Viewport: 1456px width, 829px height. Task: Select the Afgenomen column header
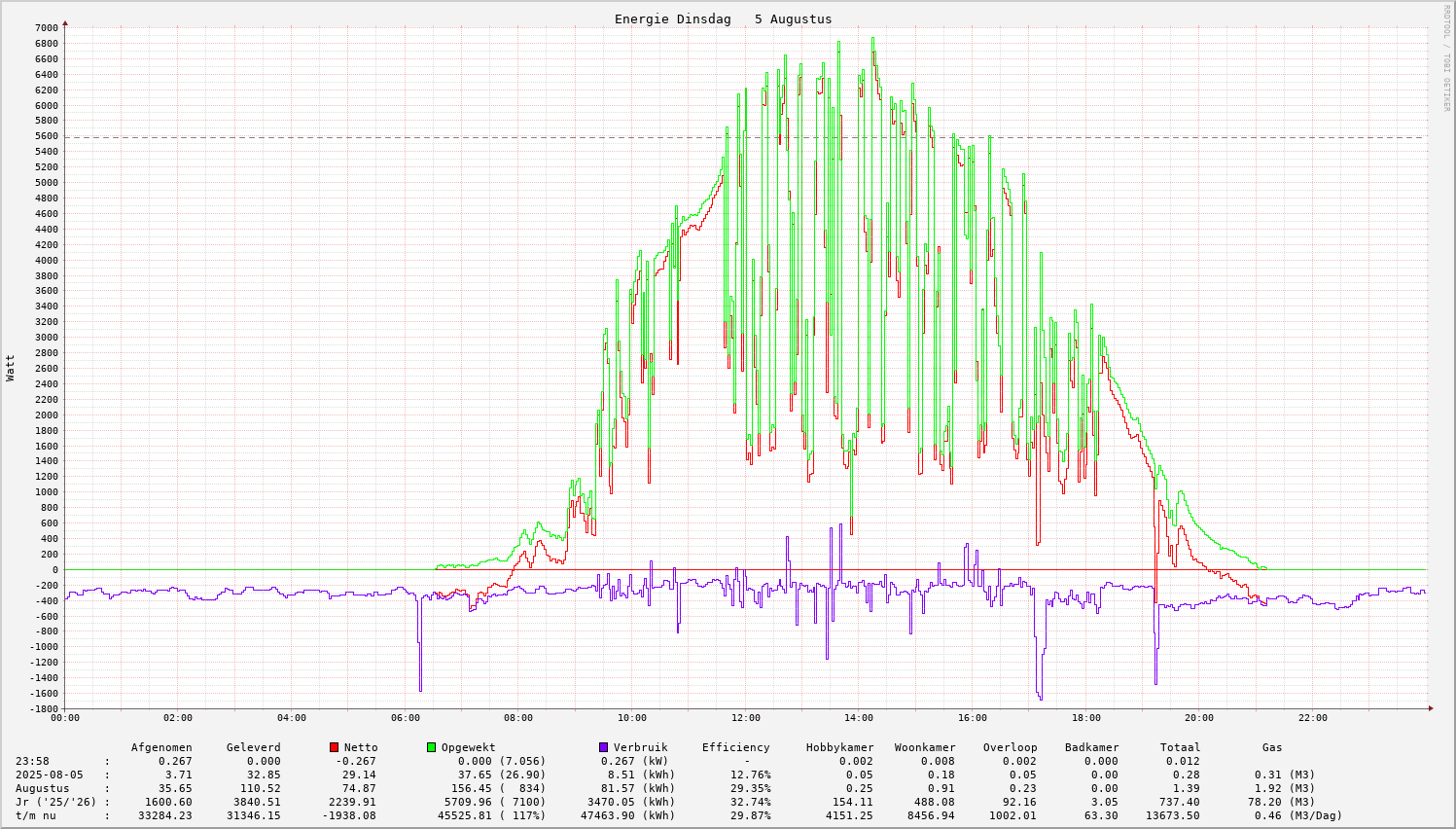pos(161,747)
